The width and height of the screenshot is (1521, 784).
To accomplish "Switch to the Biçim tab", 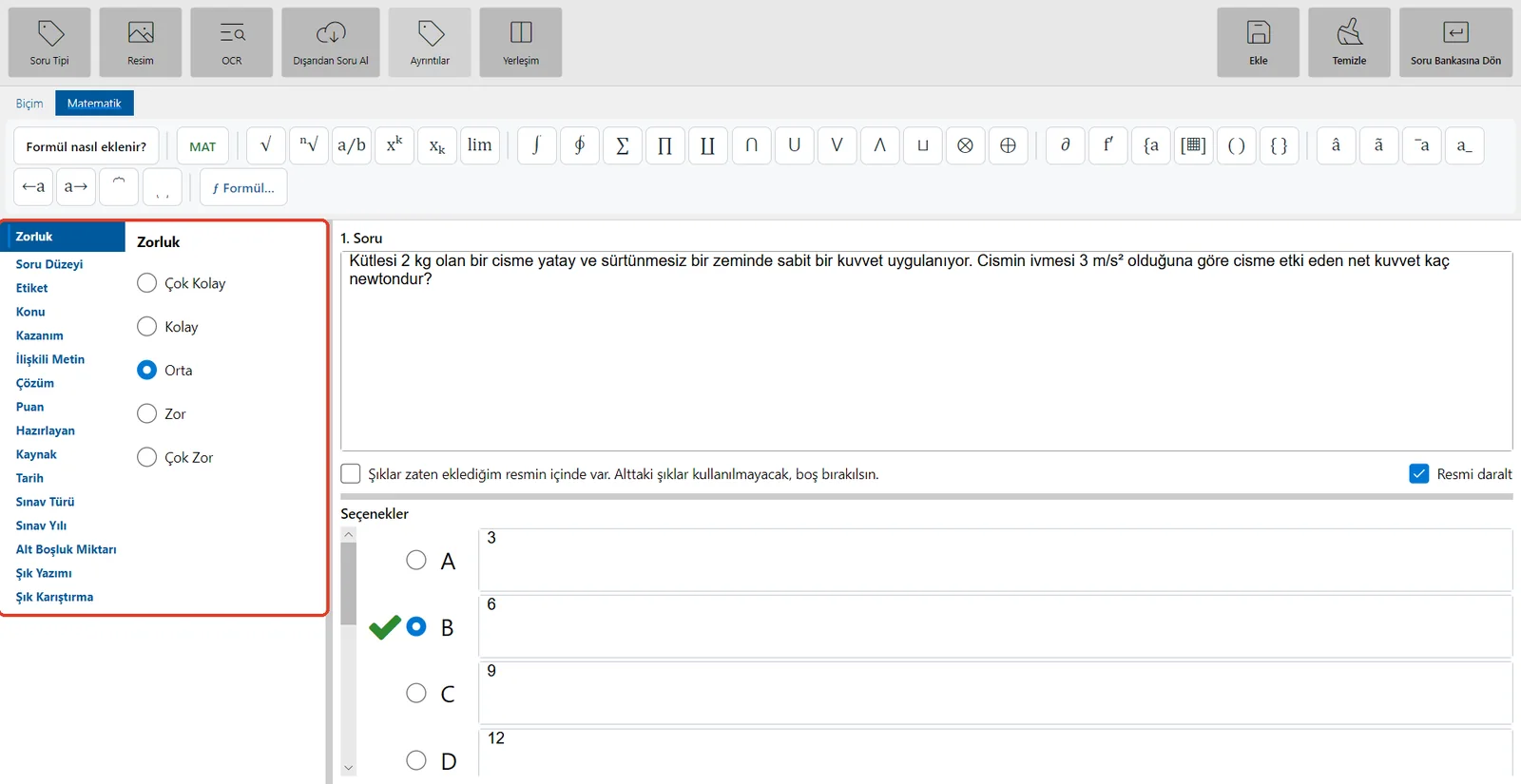I will 29,103.
